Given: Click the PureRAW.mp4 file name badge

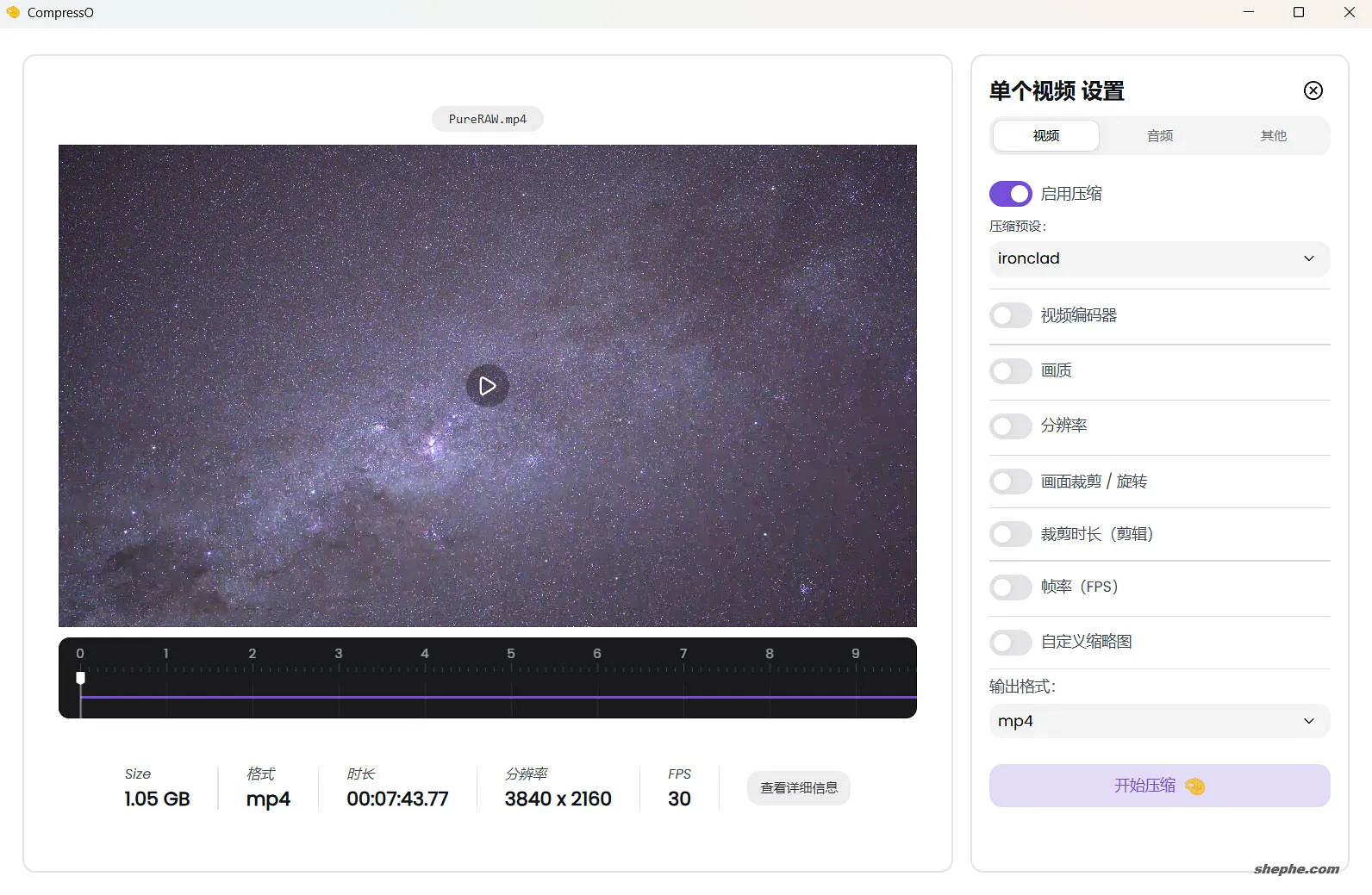Looking at the screenshot, I should [488, 119].
